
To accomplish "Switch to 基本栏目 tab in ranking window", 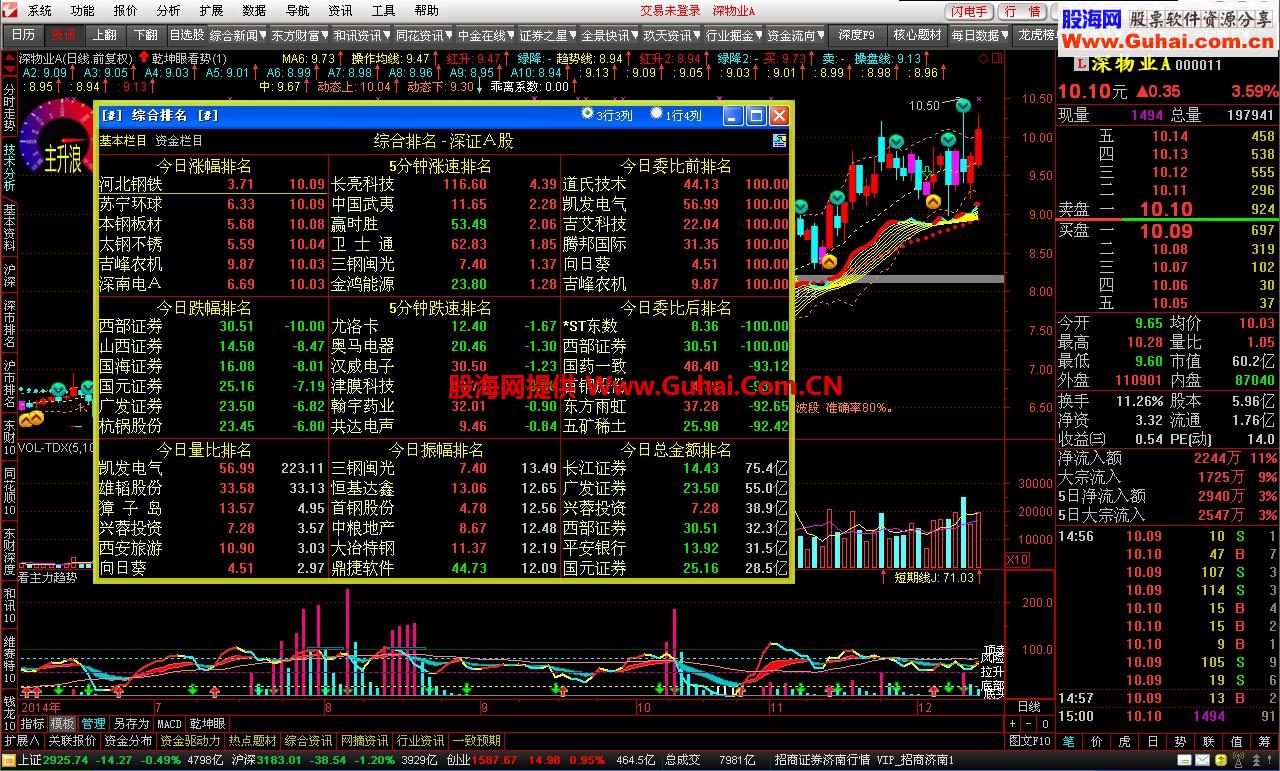I will [122, 141].
